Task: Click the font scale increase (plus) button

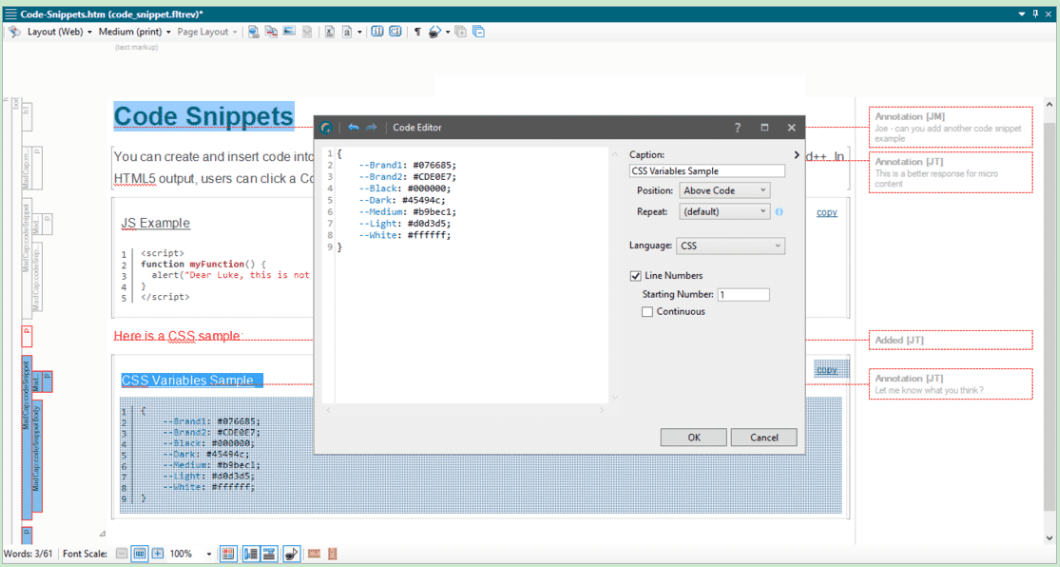Action: pos(158,553)
